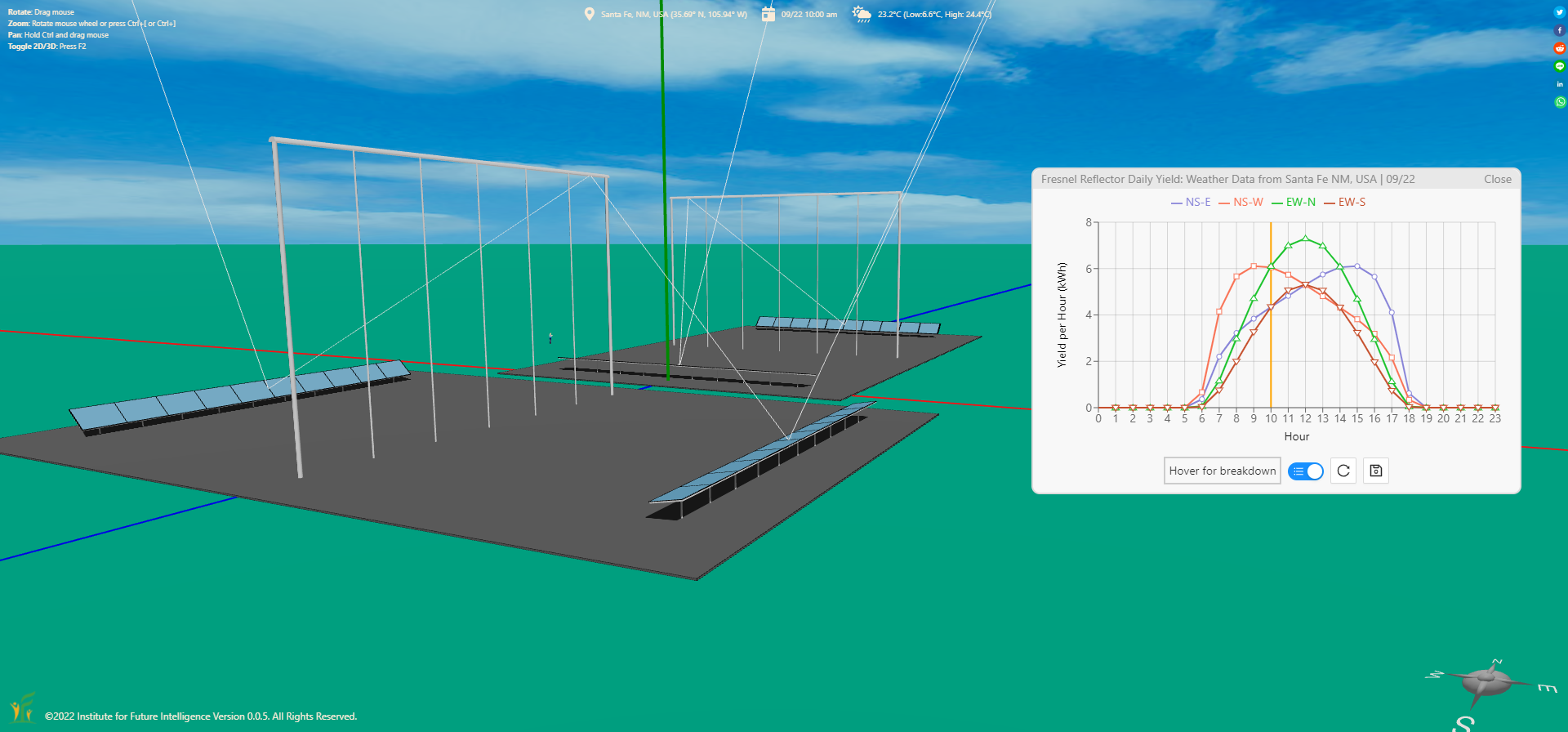1568x732 pixels.
Task: Save the yield graph image
Action: click(1376, 471)
